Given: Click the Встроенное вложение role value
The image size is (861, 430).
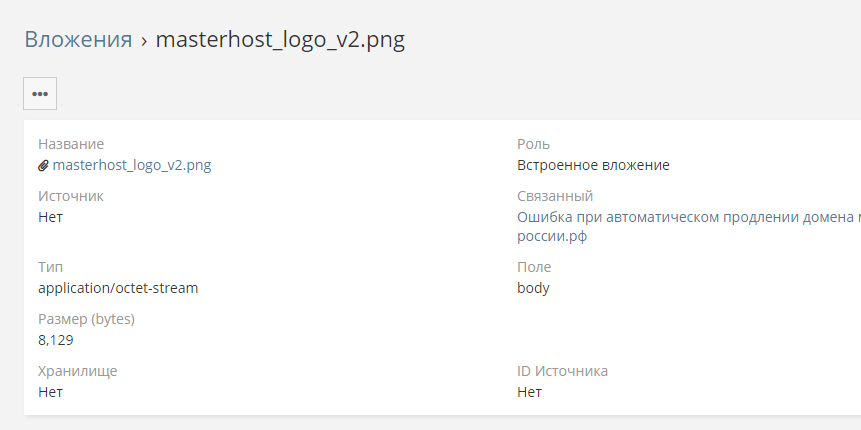Looking at the screenshot, I should tap(593, 165).
